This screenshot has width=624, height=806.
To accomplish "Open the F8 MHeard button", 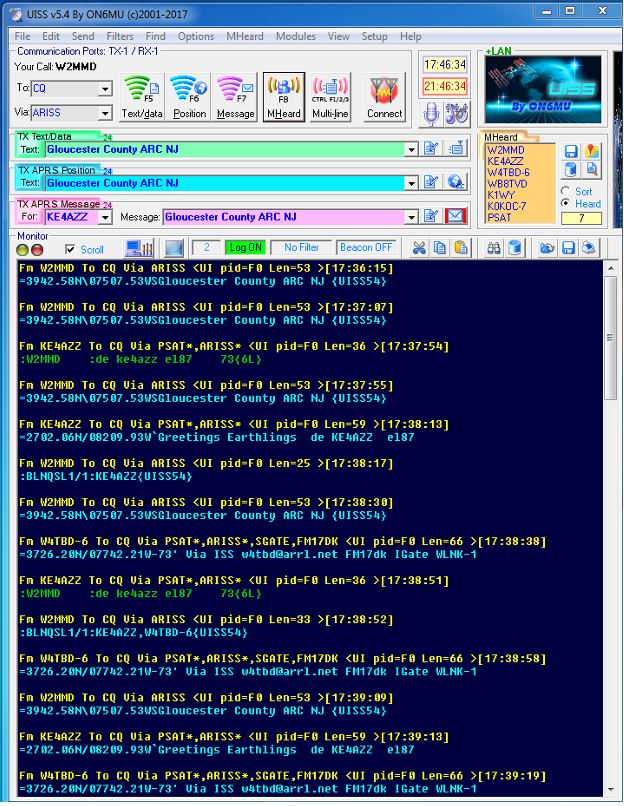I will (x=284, y=97).
